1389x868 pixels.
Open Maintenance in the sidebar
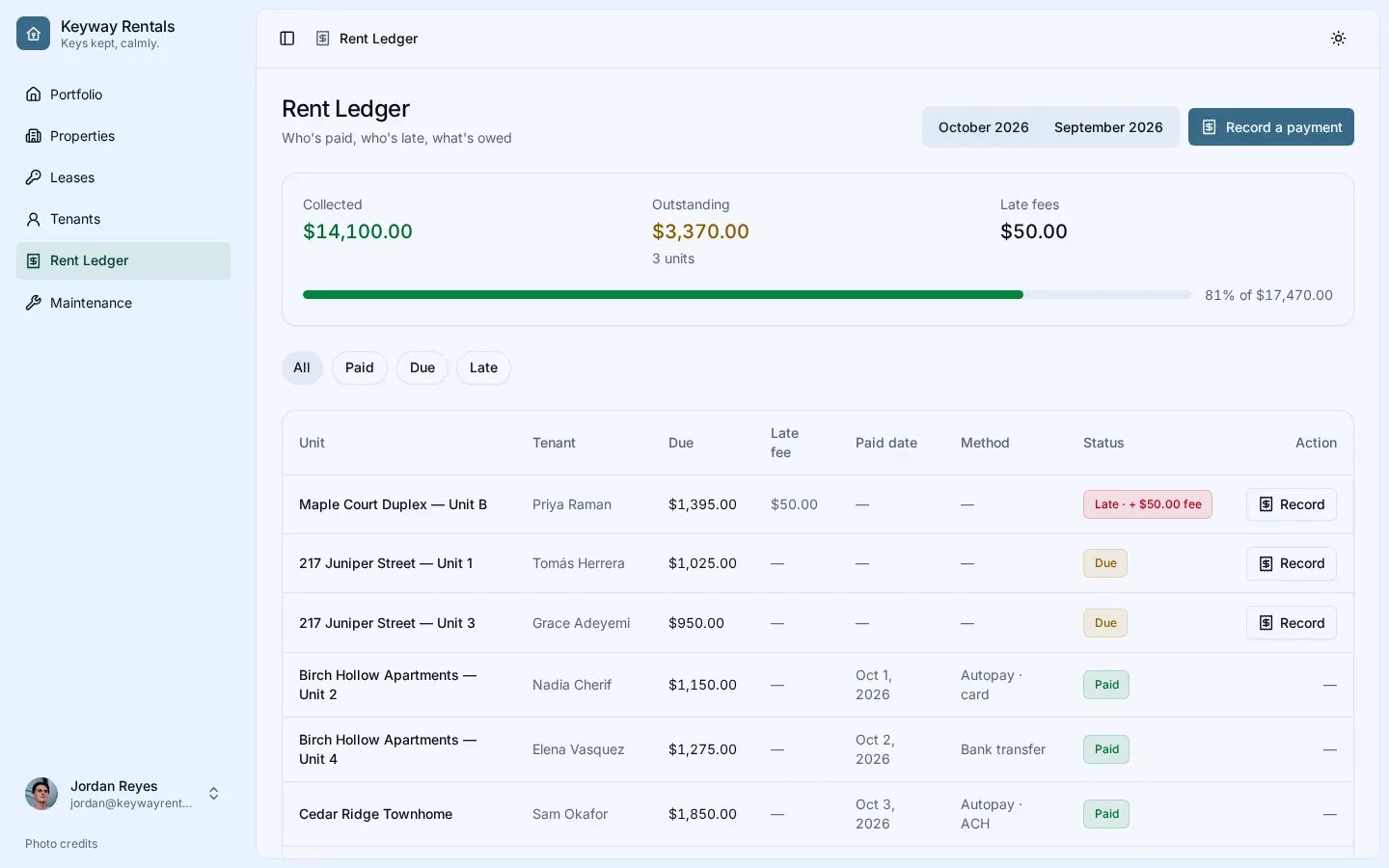click(x=123, y=303)
